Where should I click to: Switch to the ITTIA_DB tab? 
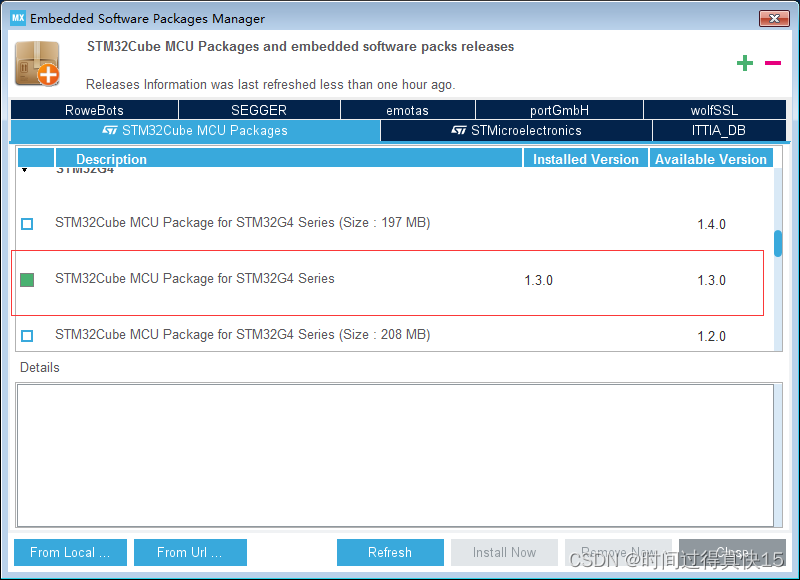click(x=719, y=131)
